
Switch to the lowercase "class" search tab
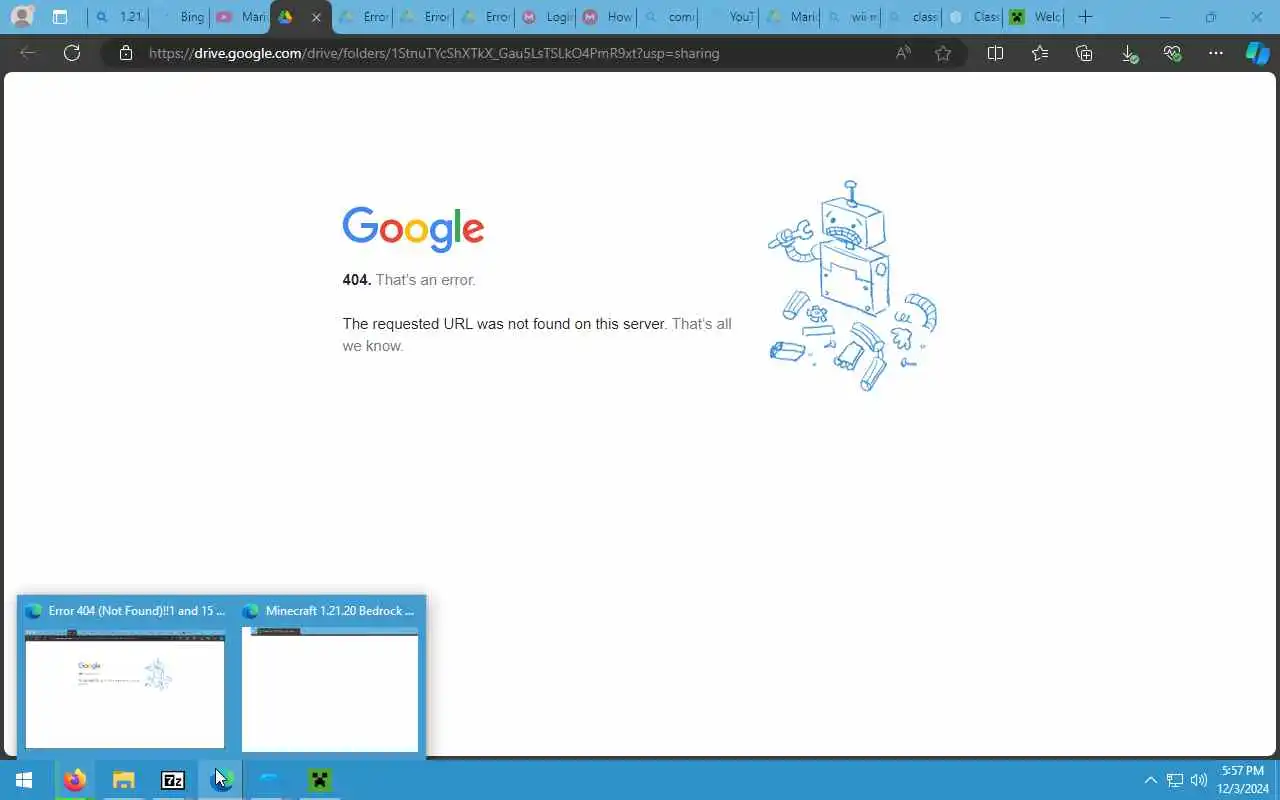(x=912, y=17)
